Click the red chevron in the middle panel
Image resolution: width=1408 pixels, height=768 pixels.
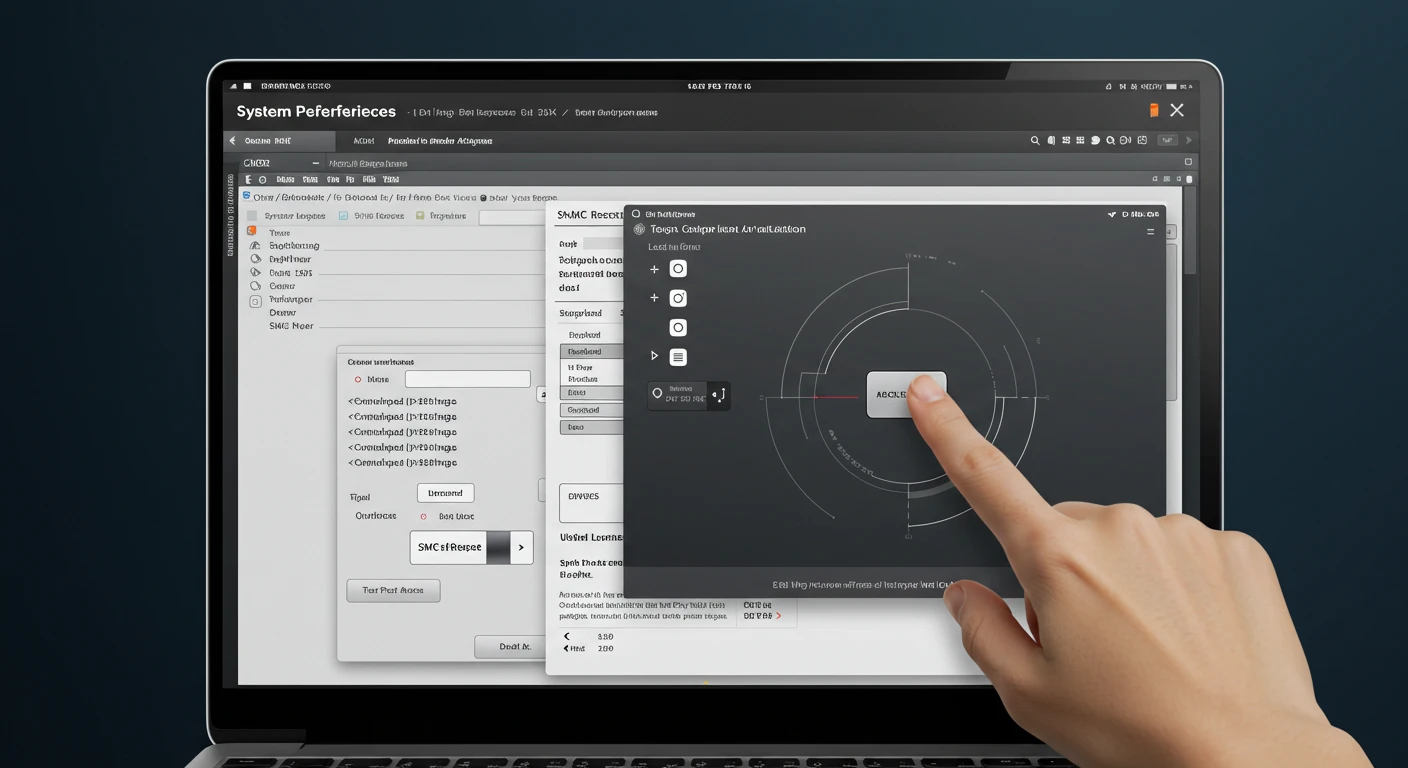(779, 616)
